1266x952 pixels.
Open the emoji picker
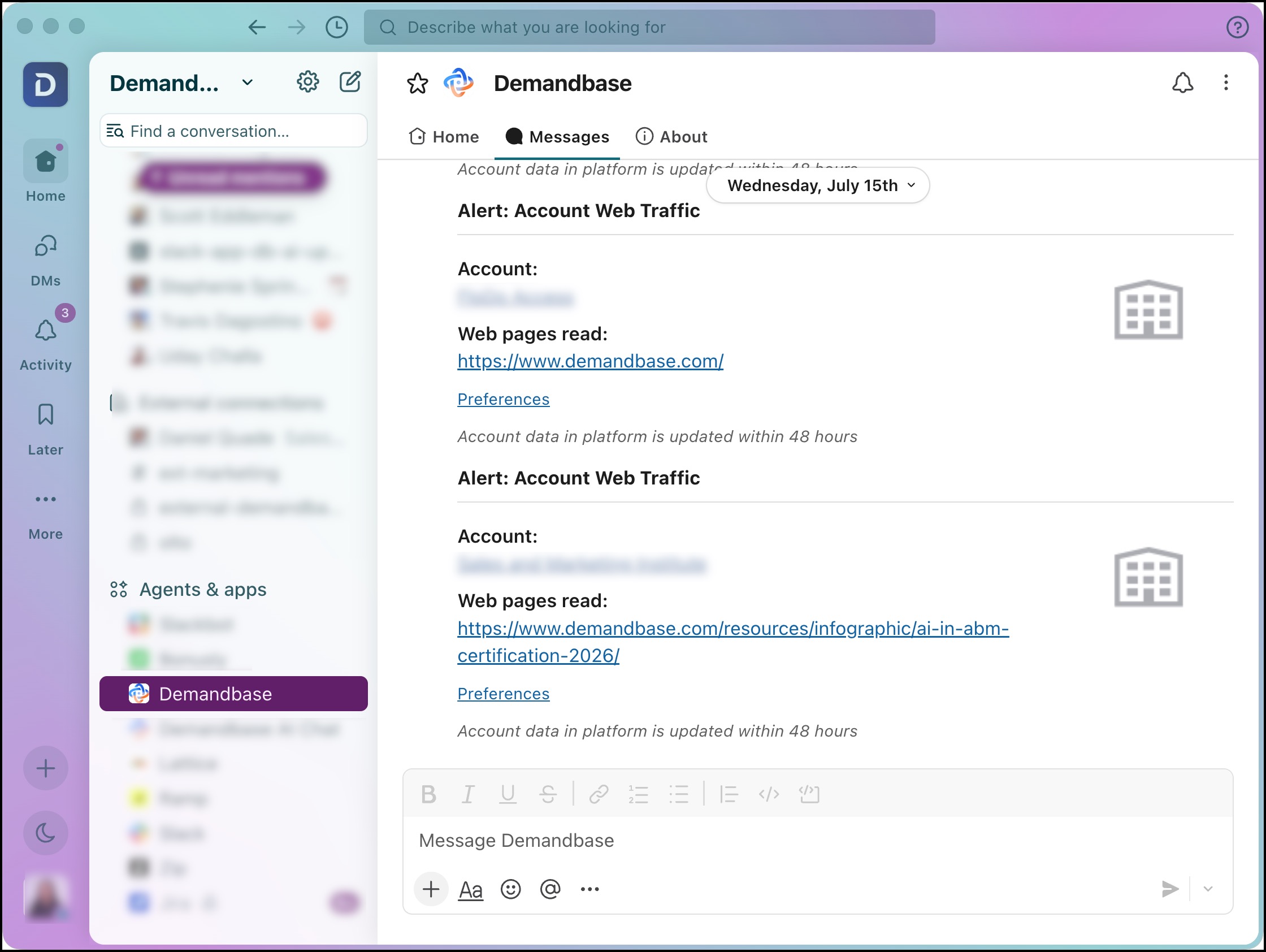click(x=510, y=890)
